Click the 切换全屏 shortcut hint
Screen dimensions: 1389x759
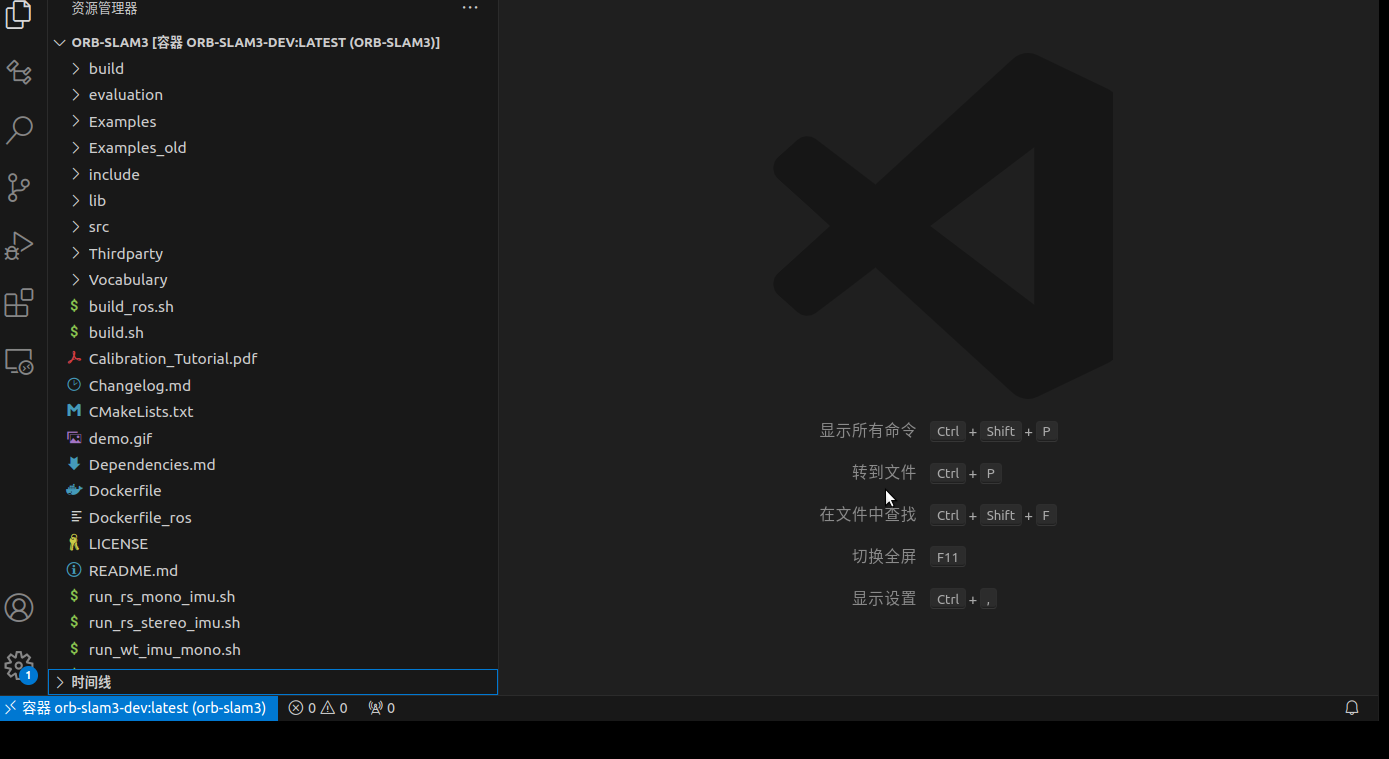pyautogui.click(x=884, y=557)
